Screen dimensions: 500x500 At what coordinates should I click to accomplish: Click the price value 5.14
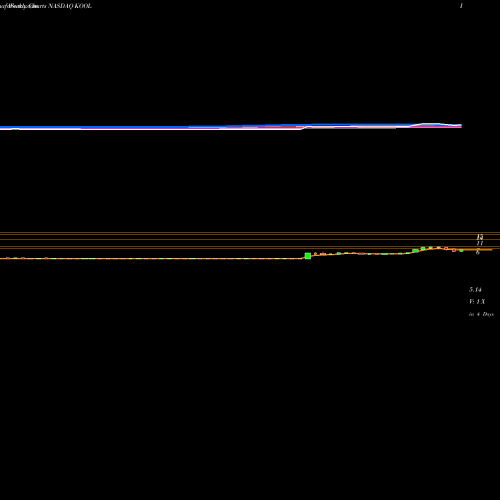475,289
